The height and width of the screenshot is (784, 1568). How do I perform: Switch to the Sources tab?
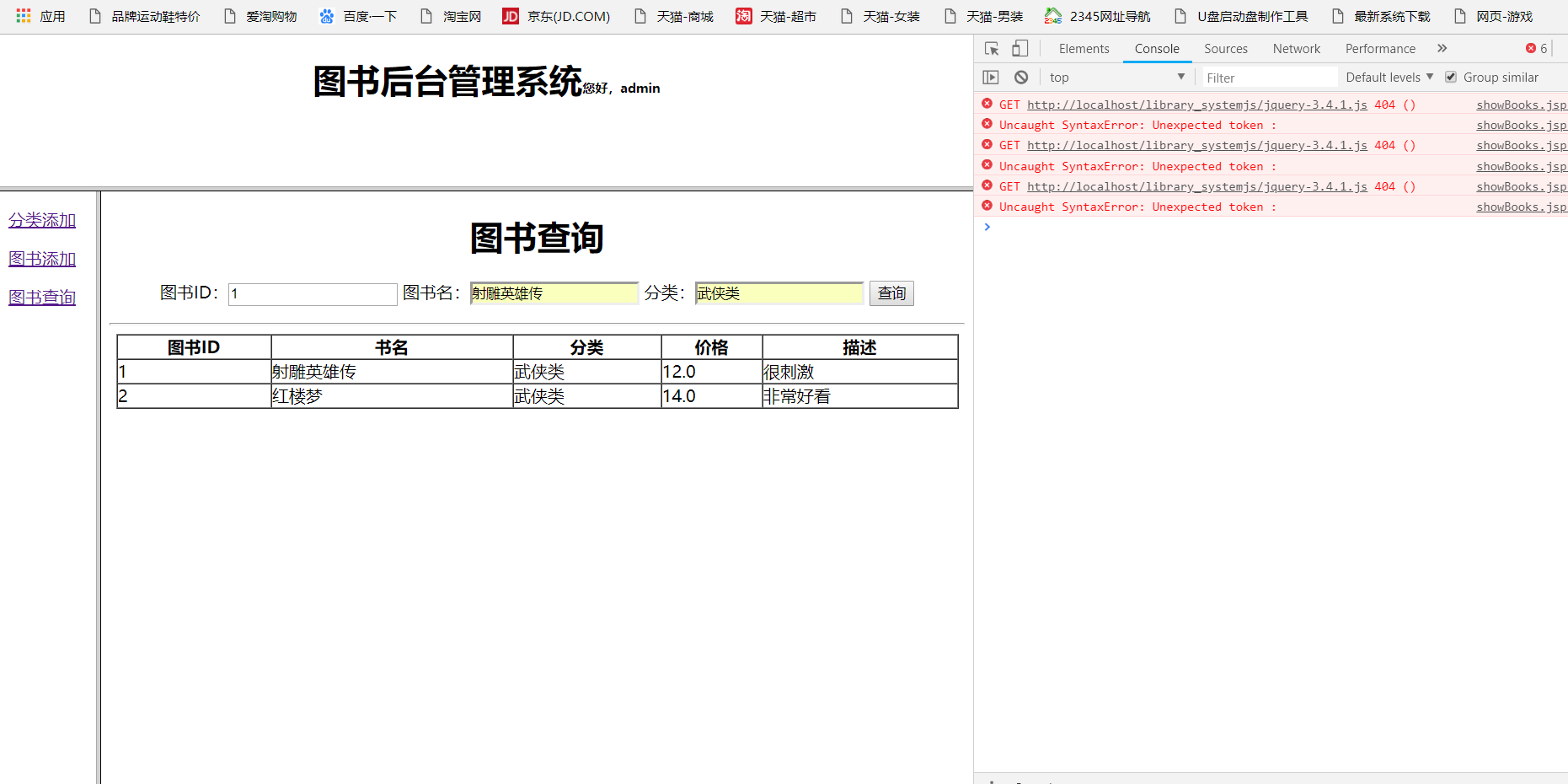pos(1226,49)
